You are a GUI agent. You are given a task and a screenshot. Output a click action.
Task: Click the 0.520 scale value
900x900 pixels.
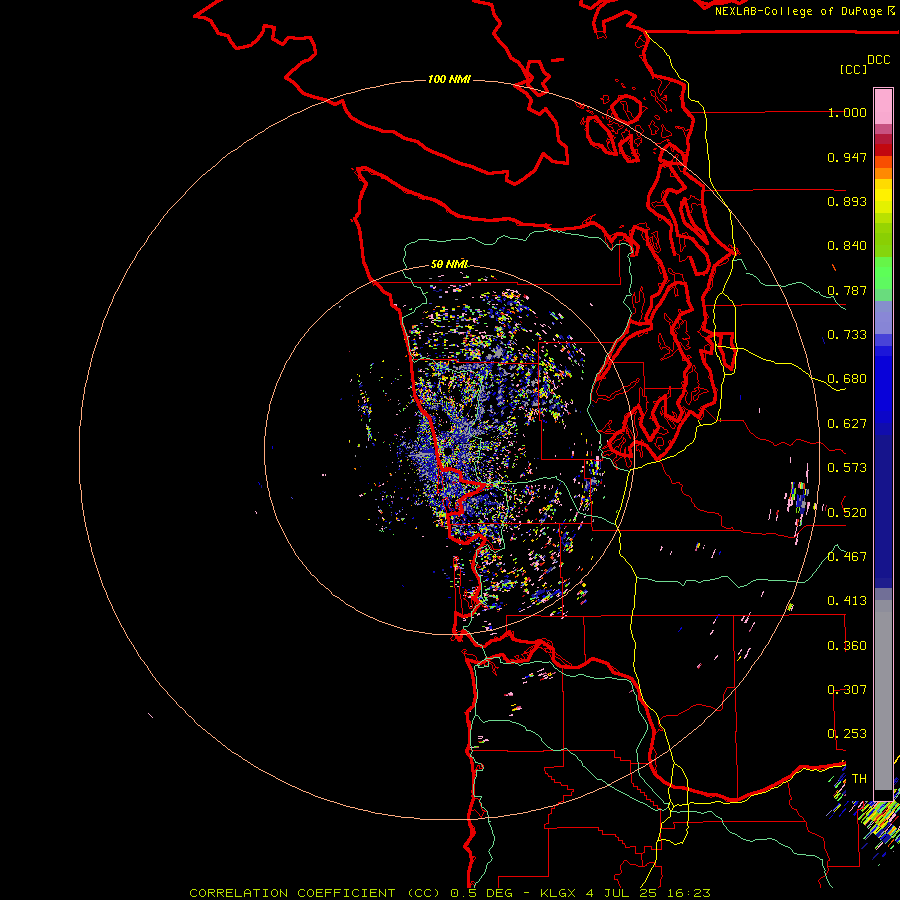click(847, 513)
